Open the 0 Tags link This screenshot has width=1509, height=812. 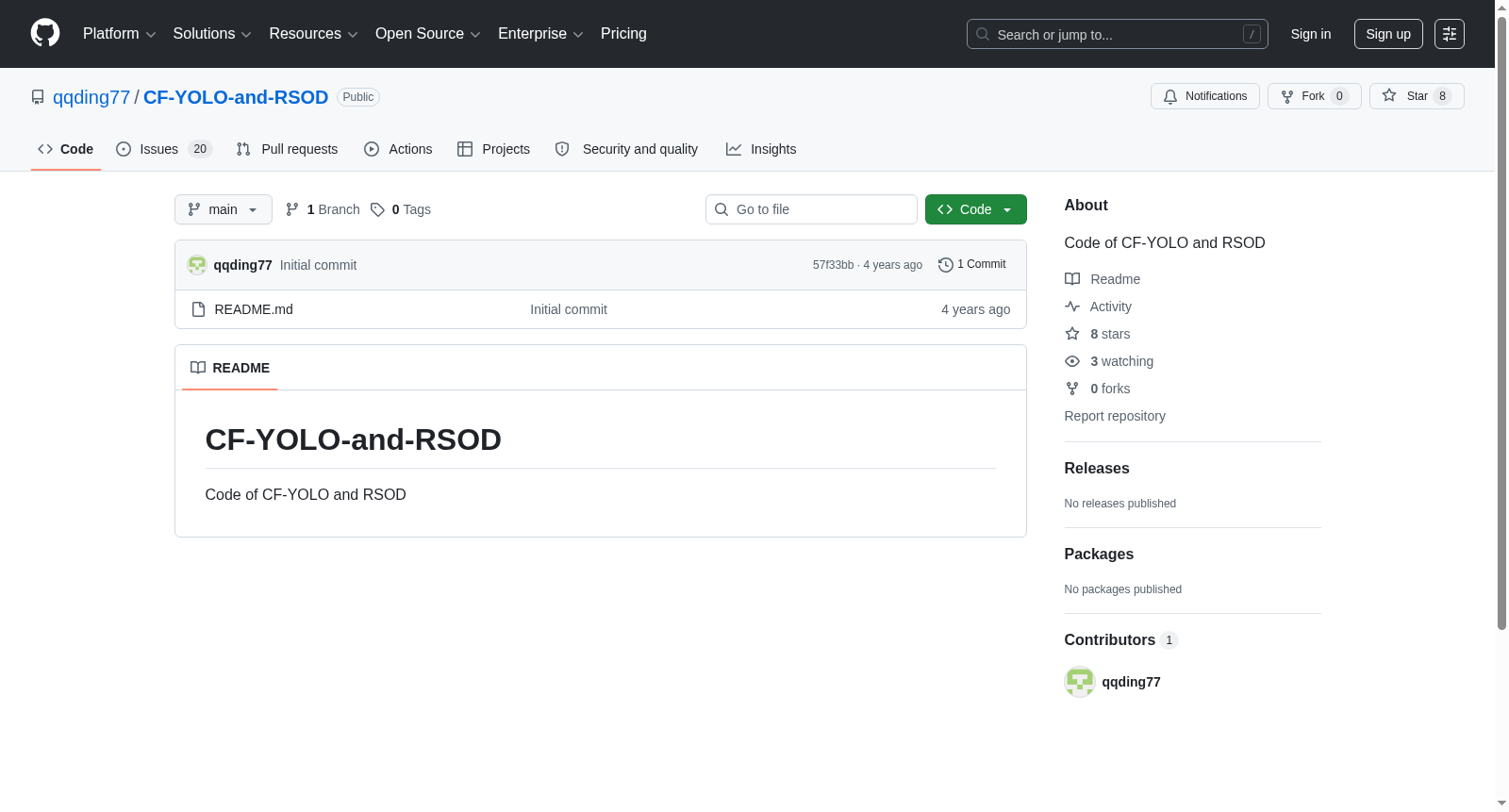[x=401, y=209]
